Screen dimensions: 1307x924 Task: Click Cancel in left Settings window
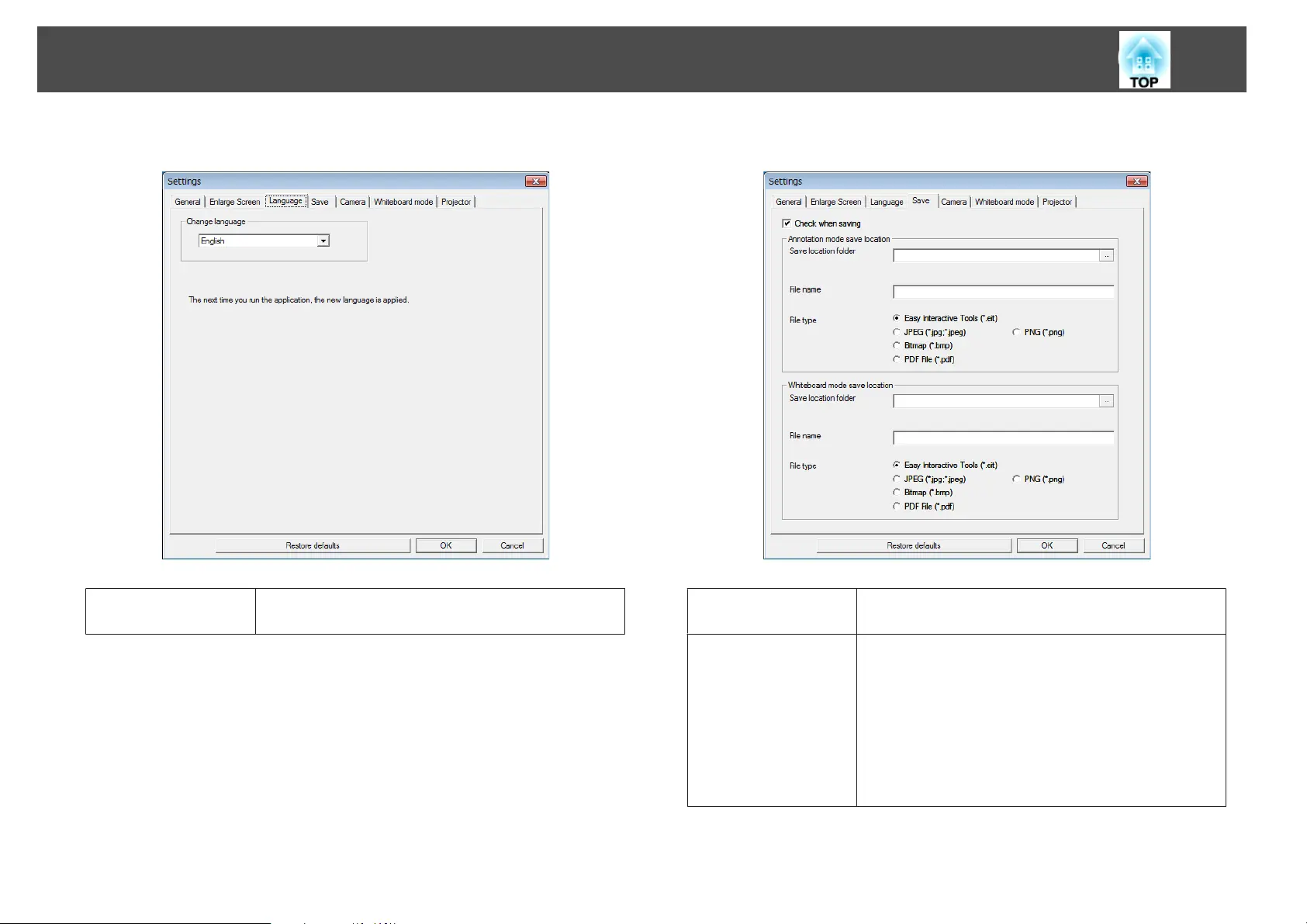(513, 545)
